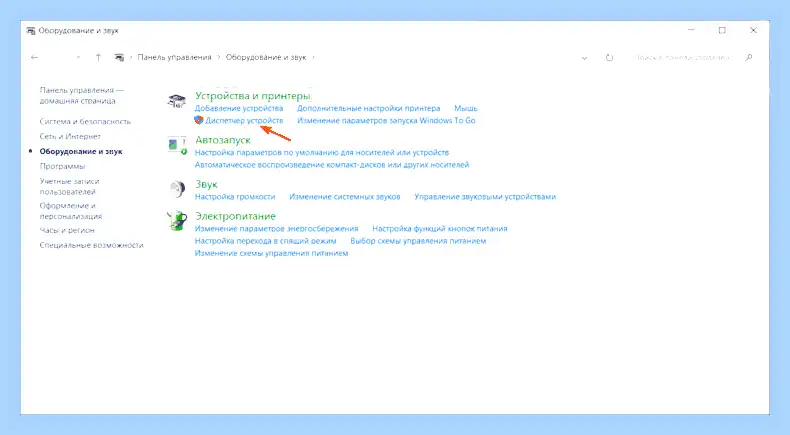The image size is (790, 435).
Task: Click Изменение схемы управления питанием link
Action: click(271, 253)
